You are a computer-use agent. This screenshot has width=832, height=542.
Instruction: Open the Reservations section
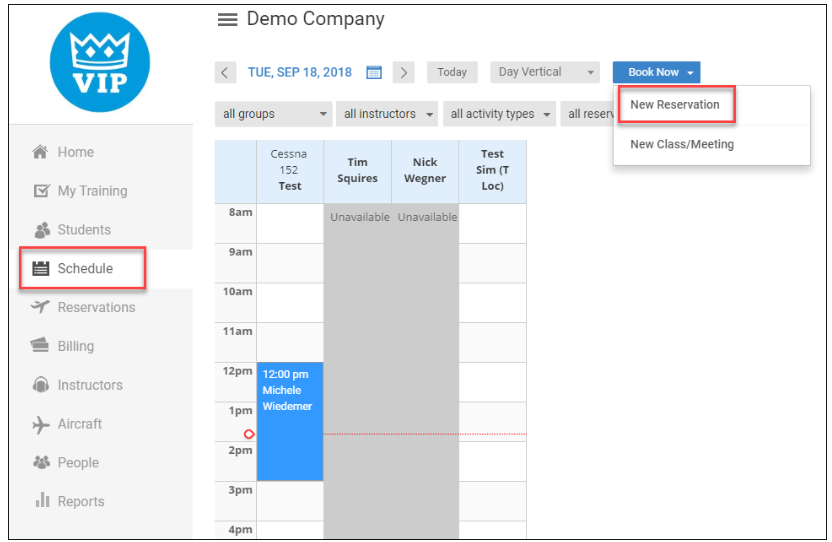point(96,307)
